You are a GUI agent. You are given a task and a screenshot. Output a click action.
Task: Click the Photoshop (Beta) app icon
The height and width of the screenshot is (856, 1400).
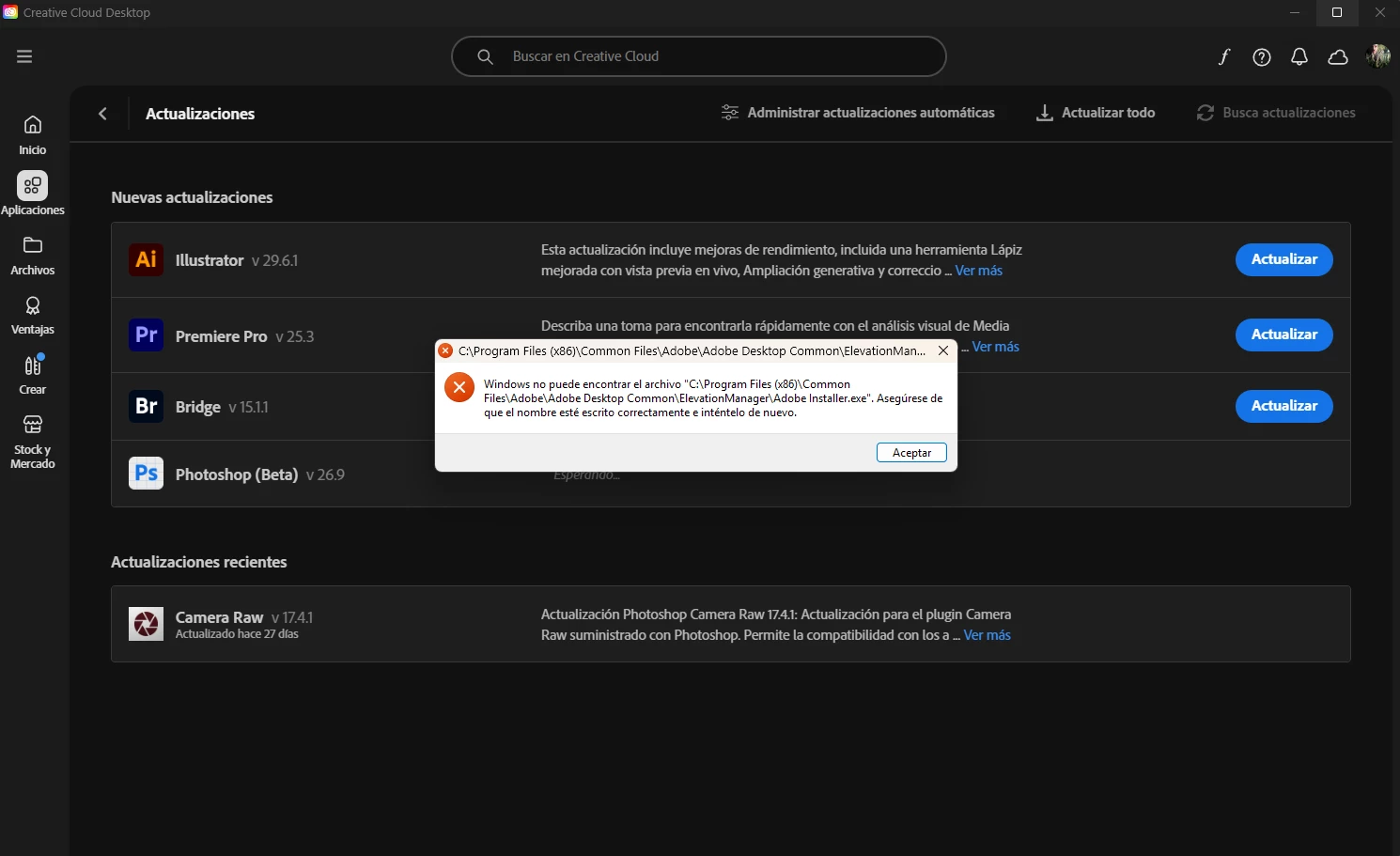pos(146,473)
